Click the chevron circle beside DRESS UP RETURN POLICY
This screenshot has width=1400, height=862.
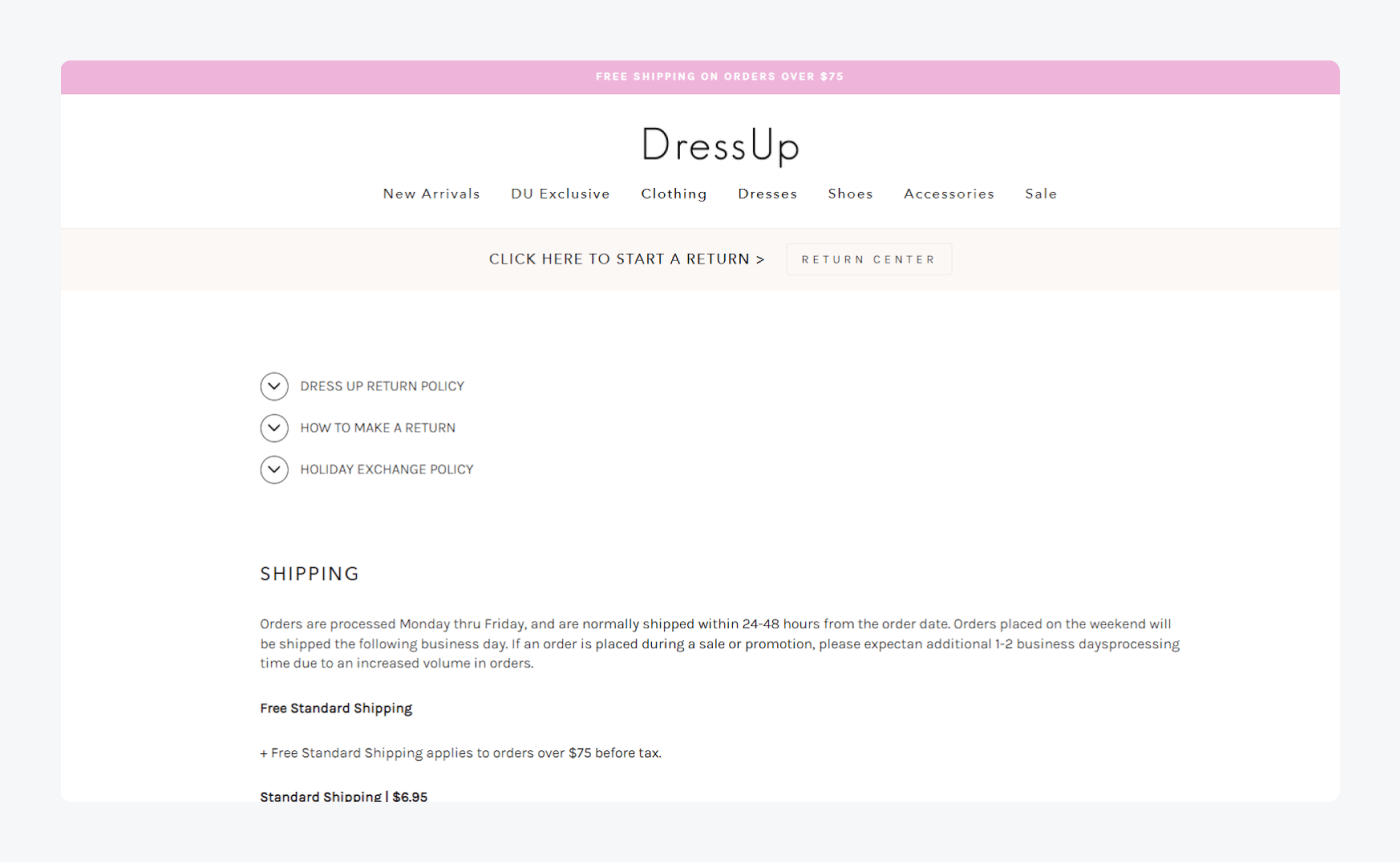coord(274,386)
